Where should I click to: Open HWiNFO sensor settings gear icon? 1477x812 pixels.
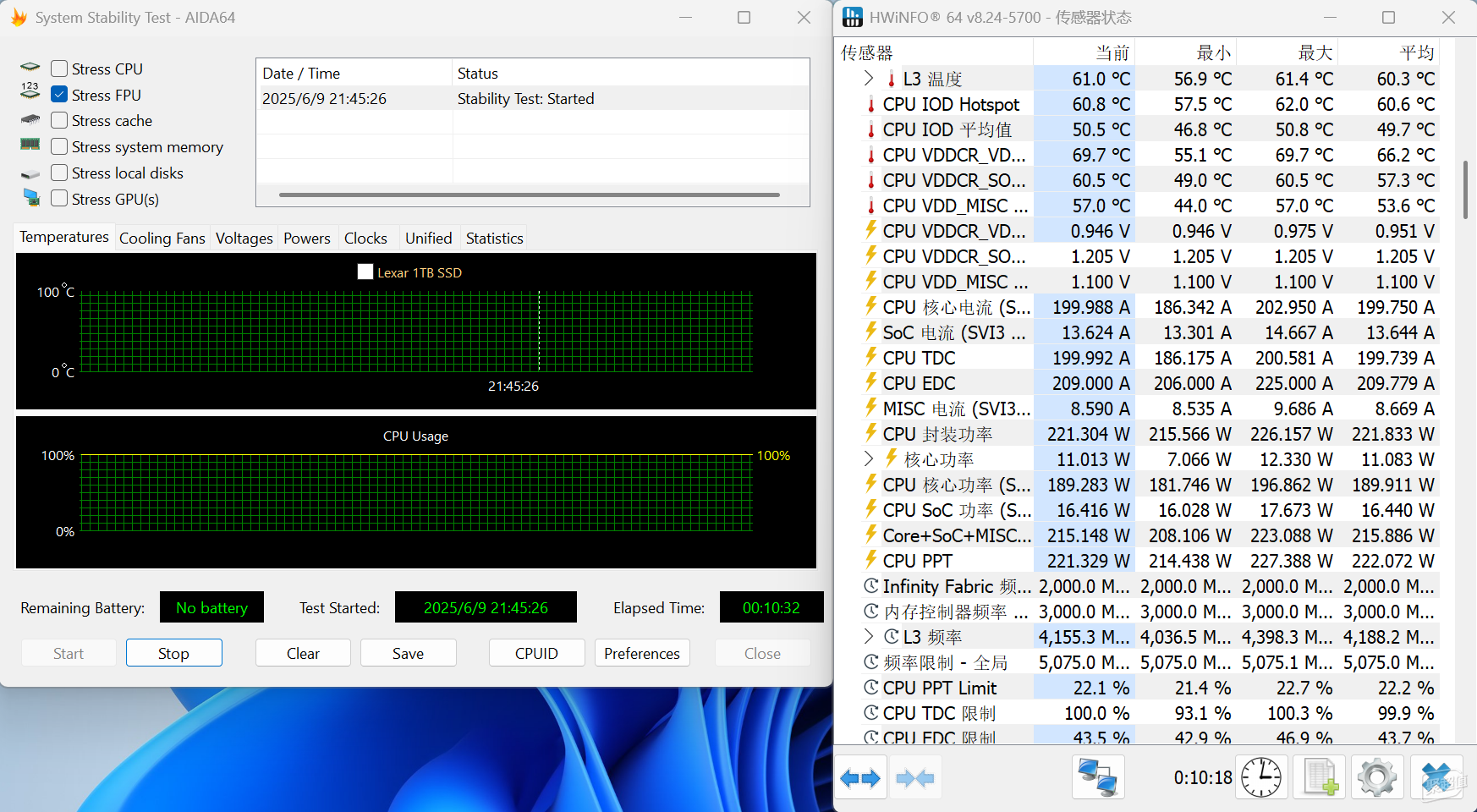[1377, 777]
